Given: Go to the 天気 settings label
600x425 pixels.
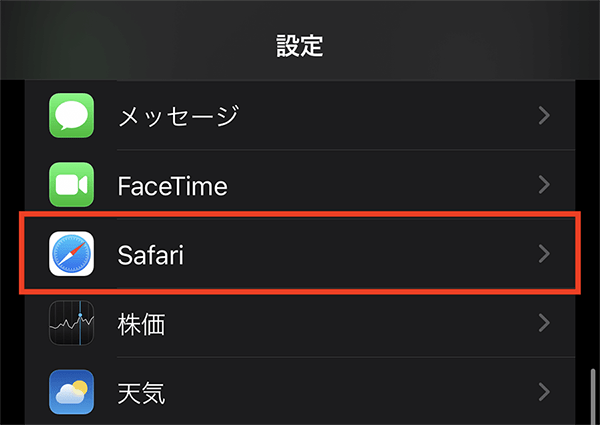Looking at the screenshot, I should (x=141, y=393).
